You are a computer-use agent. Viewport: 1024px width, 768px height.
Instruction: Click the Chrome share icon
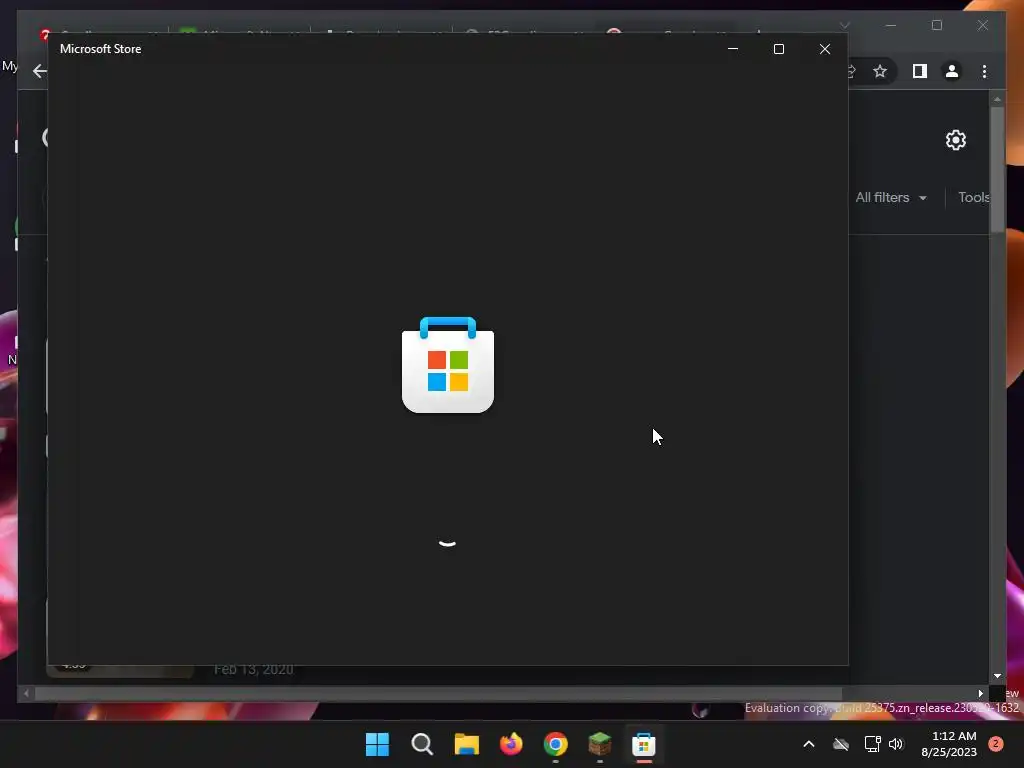[852, 71]
